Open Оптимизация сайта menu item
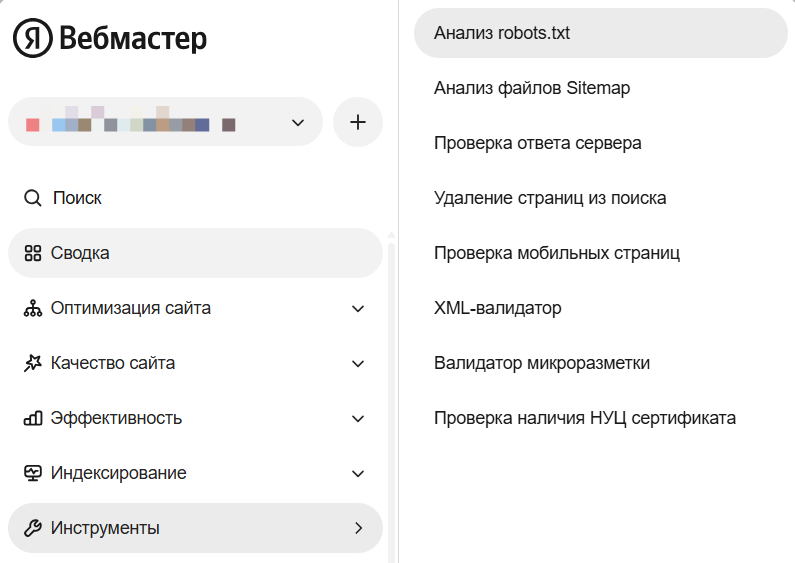The width and height of the screenshot is (795, 563). (x=195, y=308)
